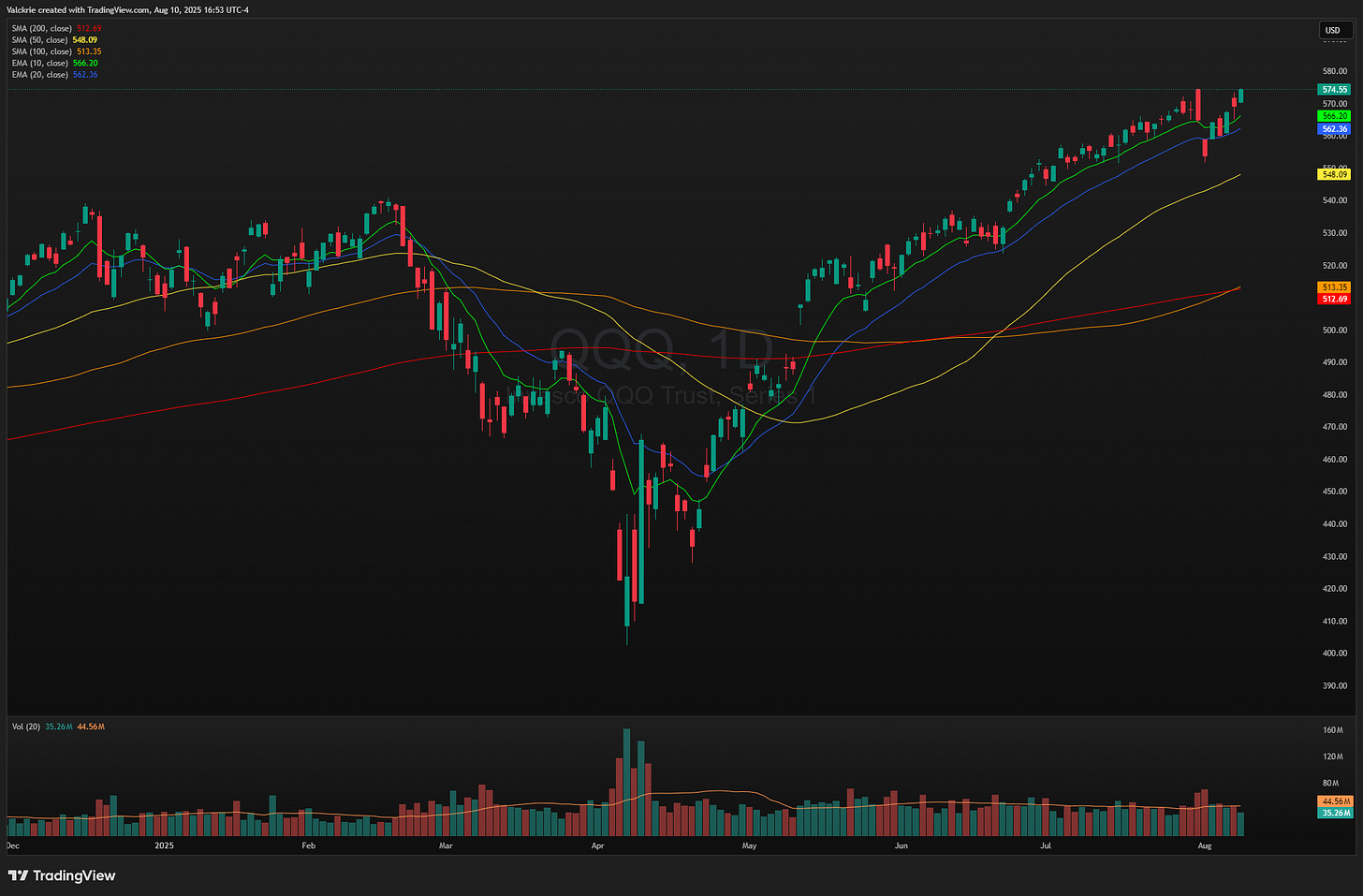
Task: Click the Feb label on time axis
Action: pos(309,845)
